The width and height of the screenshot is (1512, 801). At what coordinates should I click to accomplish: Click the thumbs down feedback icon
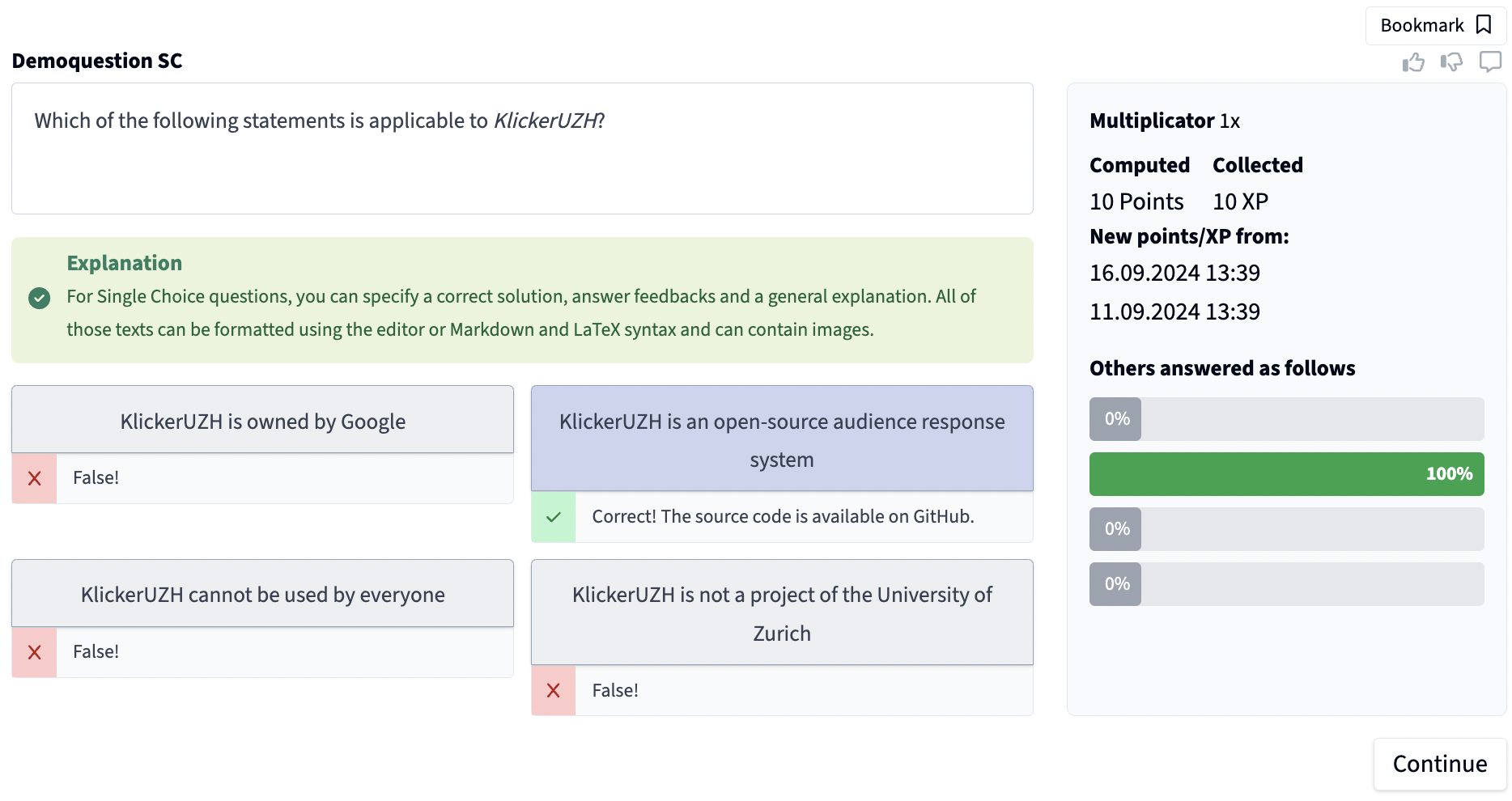[1451, 62]
